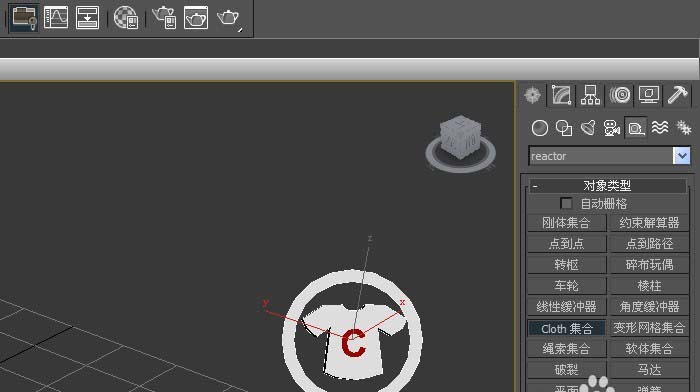Select the Cameras category icon
Image resolution: width=700 pixels, height=392 pixels.
(612, 128)
